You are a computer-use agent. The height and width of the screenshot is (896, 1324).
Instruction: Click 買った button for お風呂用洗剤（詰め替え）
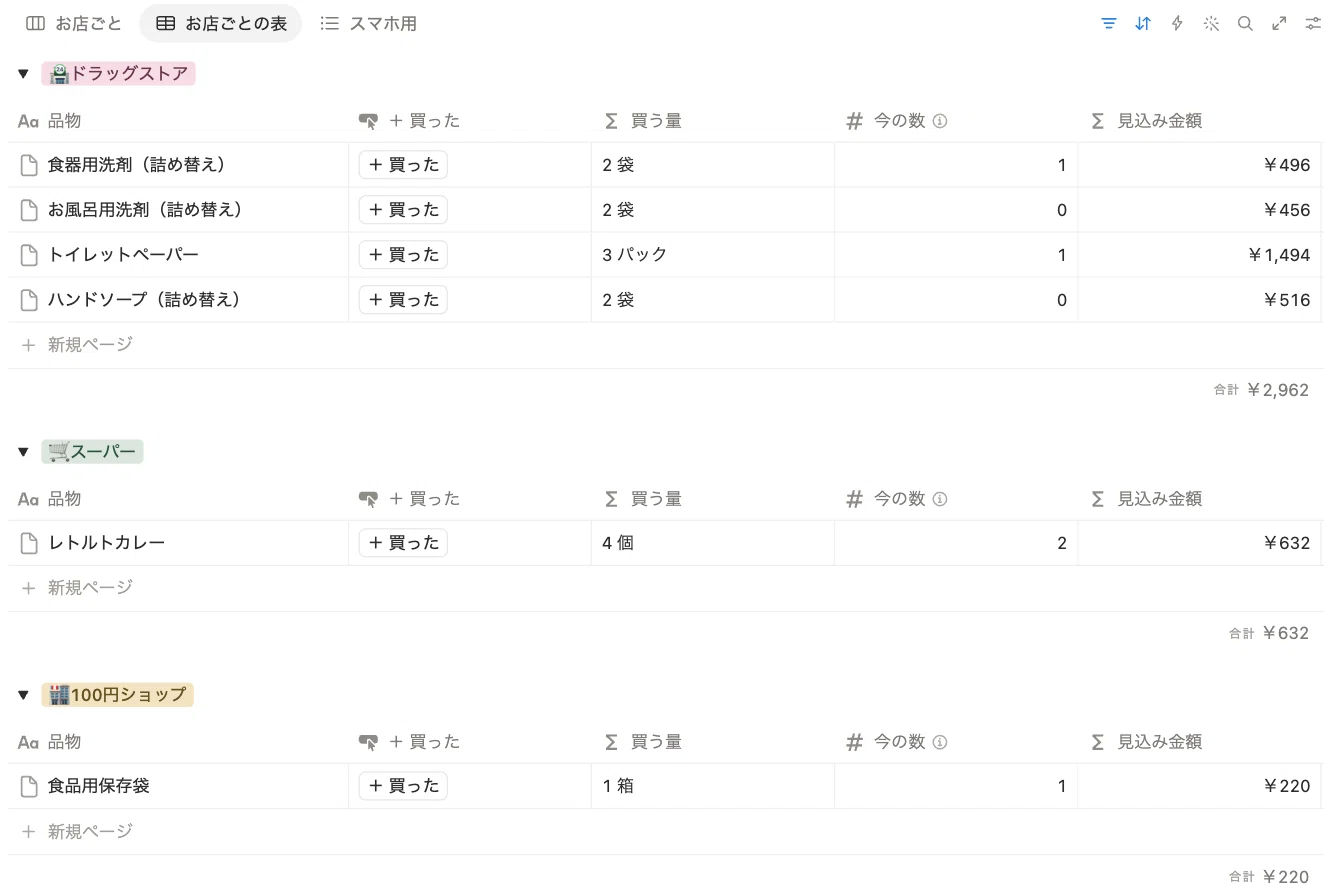tap(403, 210)
